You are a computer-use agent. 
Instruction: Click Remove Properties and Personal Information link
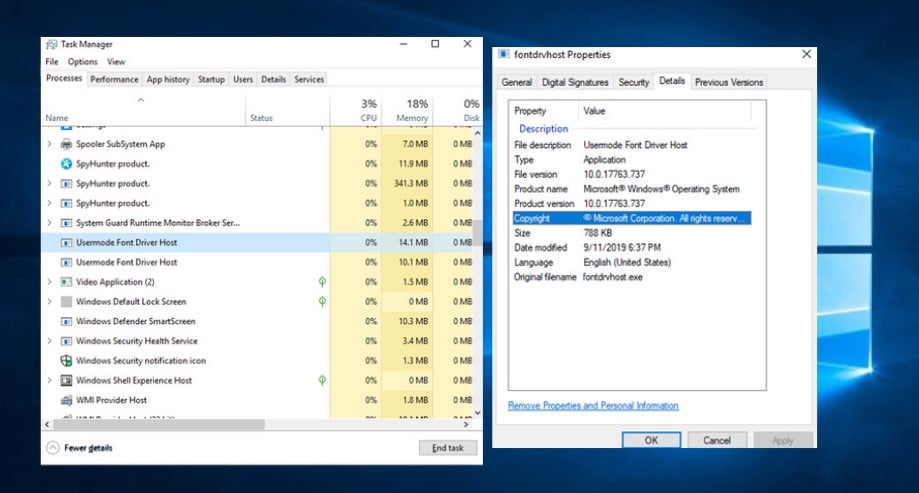pos(593,406)
